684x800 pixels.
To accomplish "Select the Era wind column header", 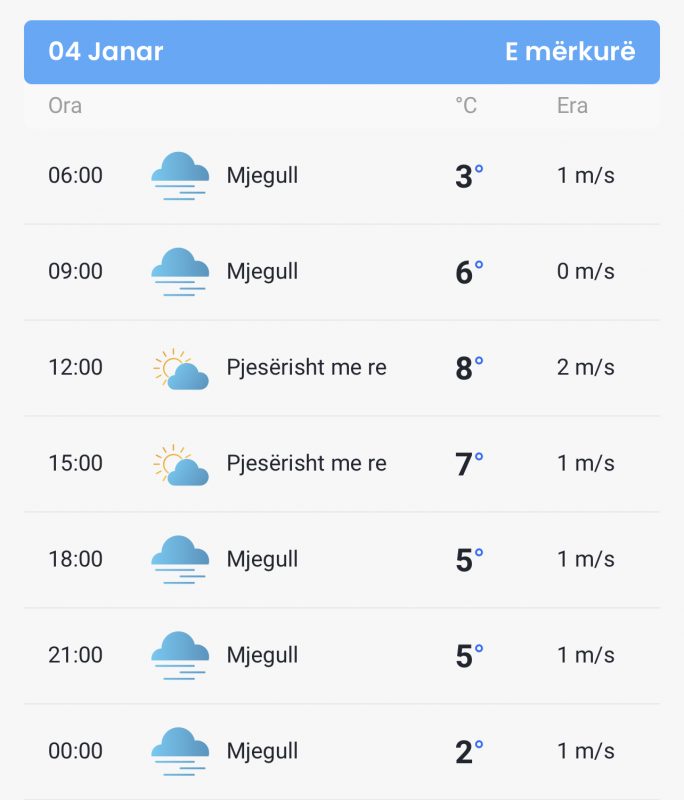I will (572, 106).
